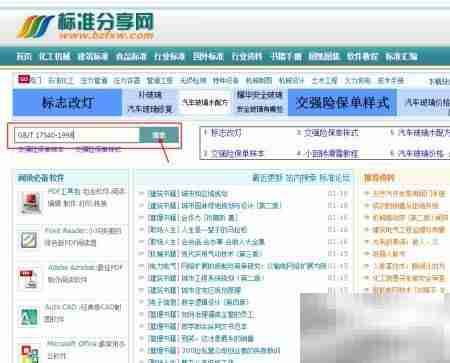Click the green search button
The width and height of the screenshot is (450, 363).
159,135
